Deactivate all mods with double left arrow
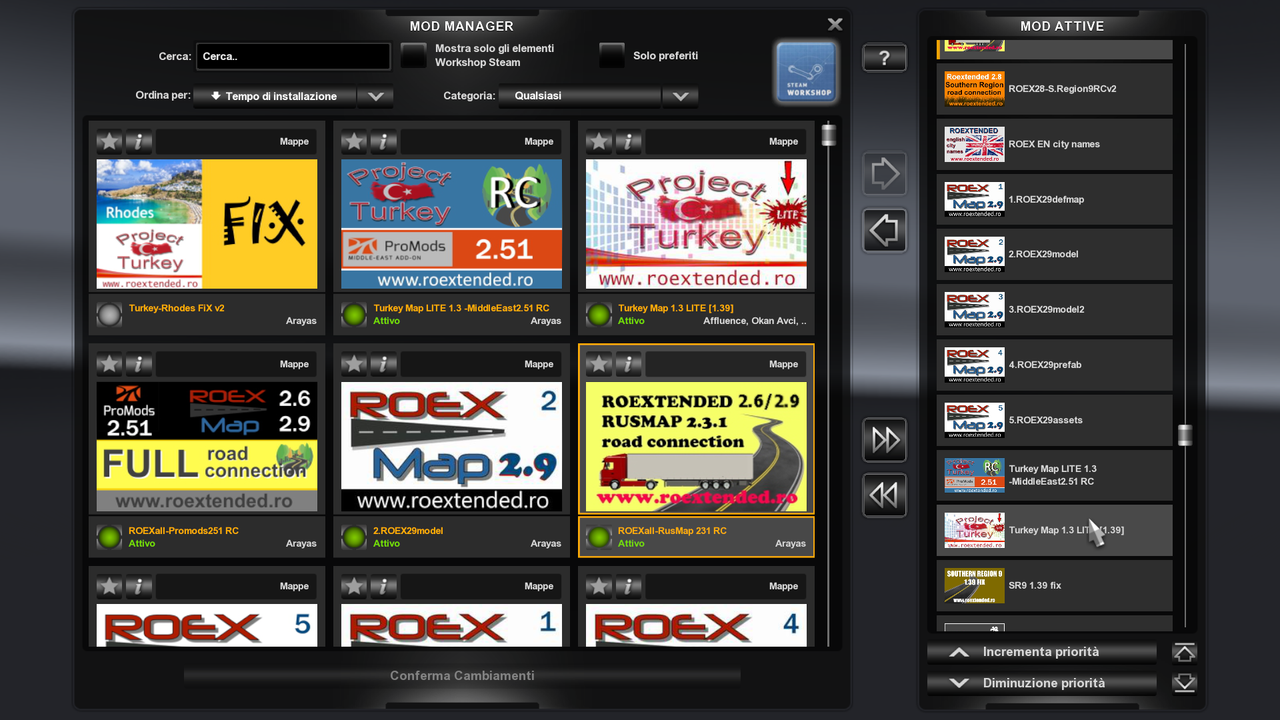 (x=885, y=495)
